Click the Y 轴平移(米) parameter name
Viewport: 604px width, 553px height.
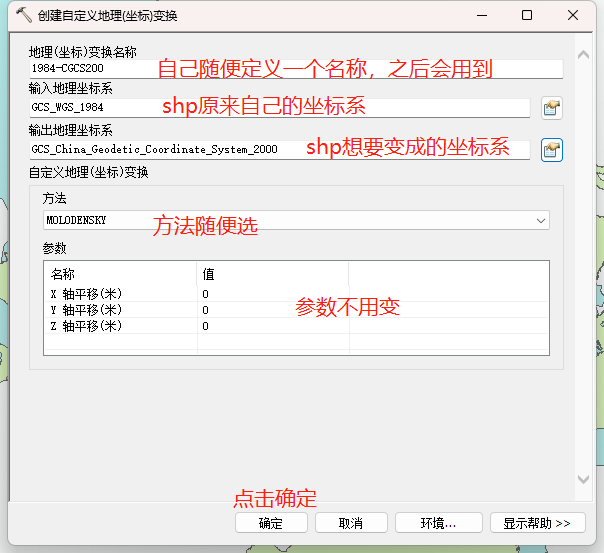[87, 310]
